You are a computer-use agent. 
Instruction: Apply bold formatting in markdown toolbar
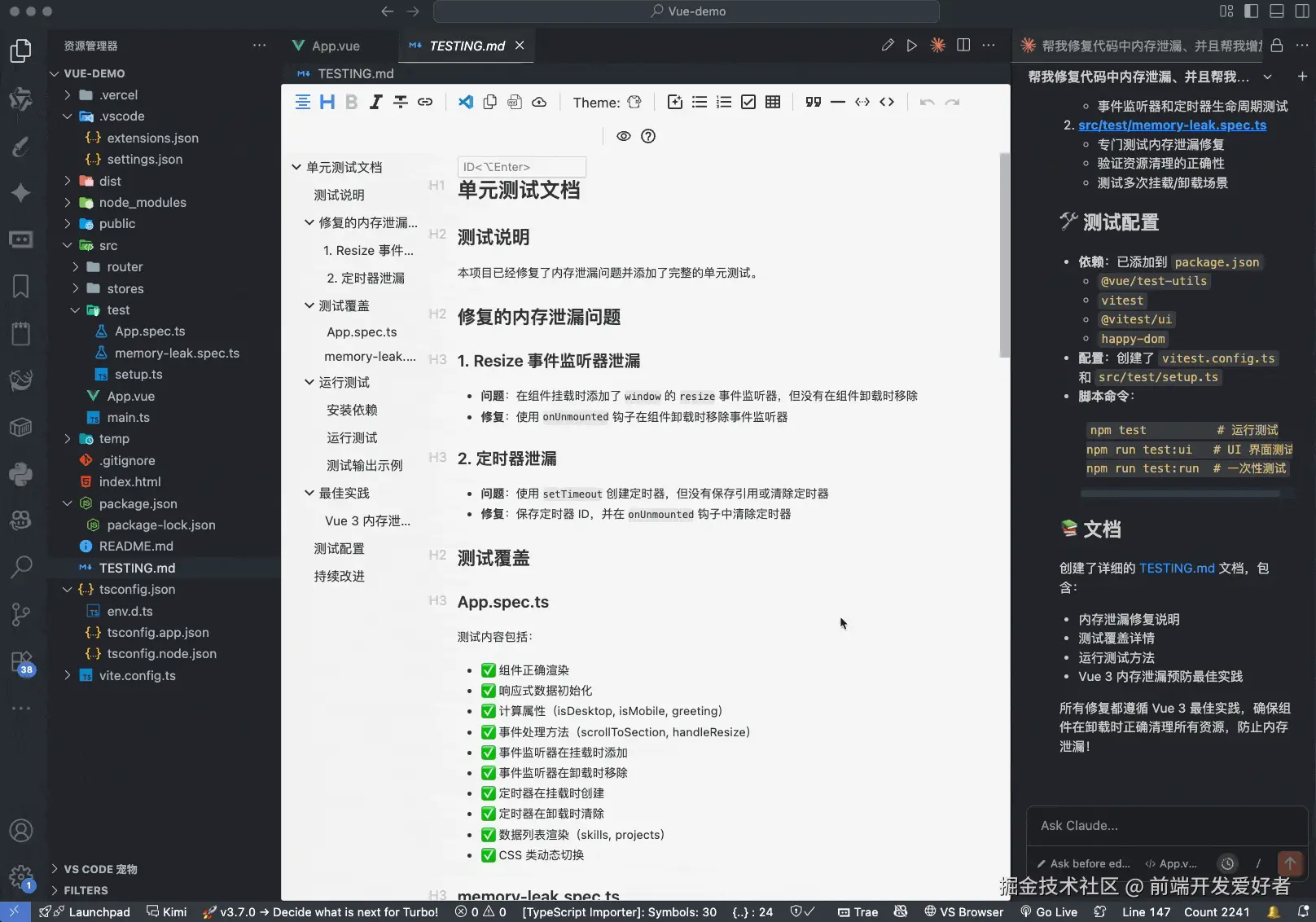pyautogui.click(x=352, y=102)
